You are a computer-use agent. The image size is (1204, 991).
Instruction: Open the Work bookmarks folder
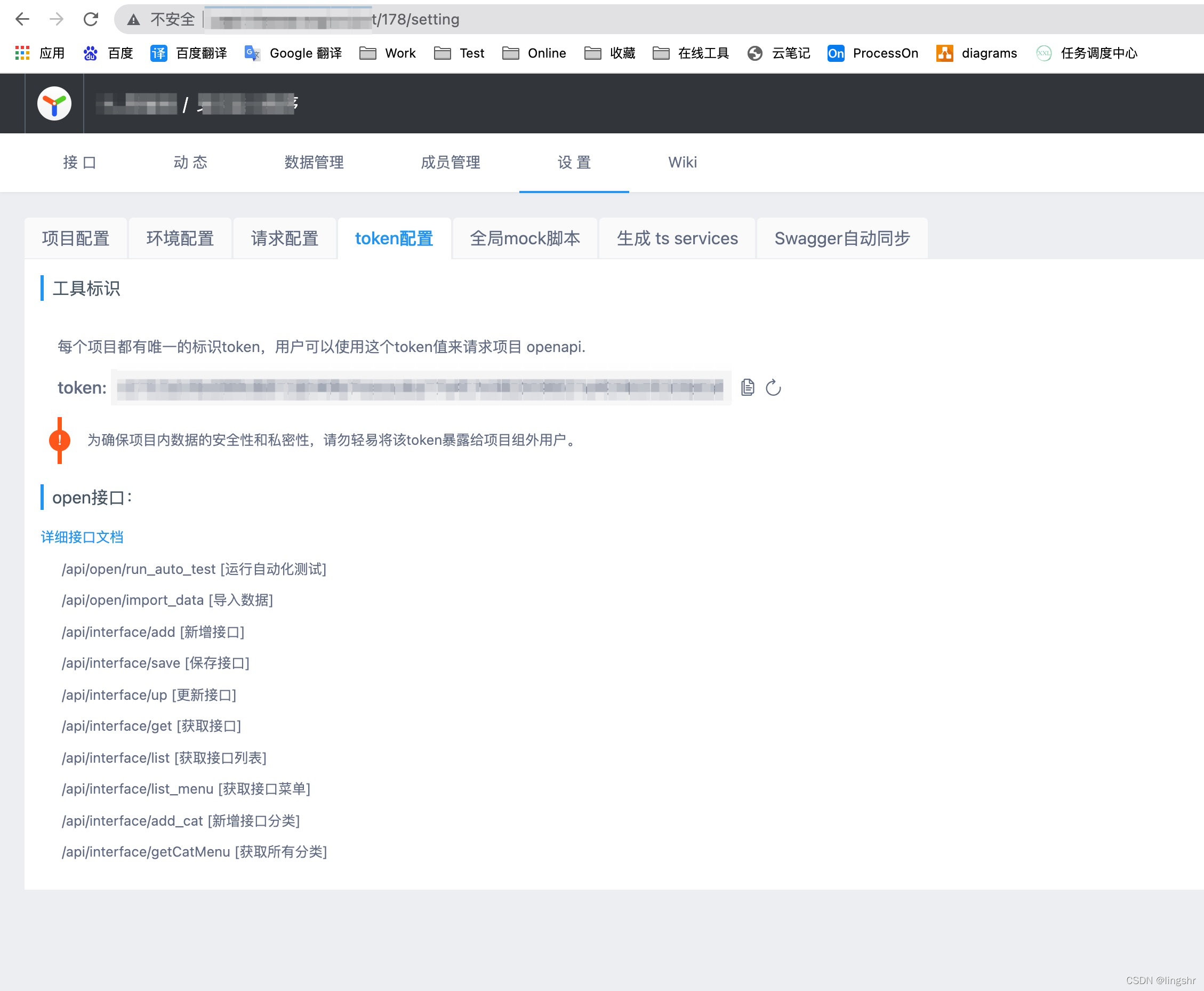(388, 53)
